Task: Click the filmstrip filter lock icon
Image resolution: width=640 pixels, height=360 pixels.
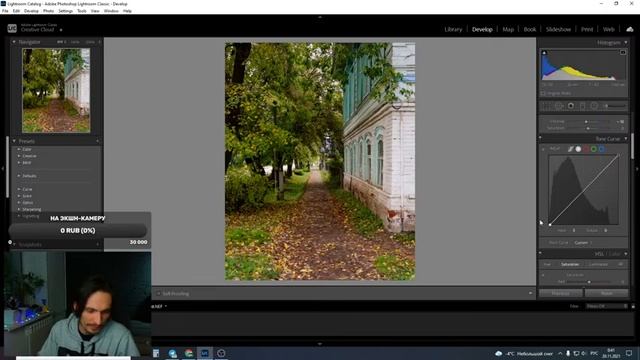Action: tap(633, 306)
